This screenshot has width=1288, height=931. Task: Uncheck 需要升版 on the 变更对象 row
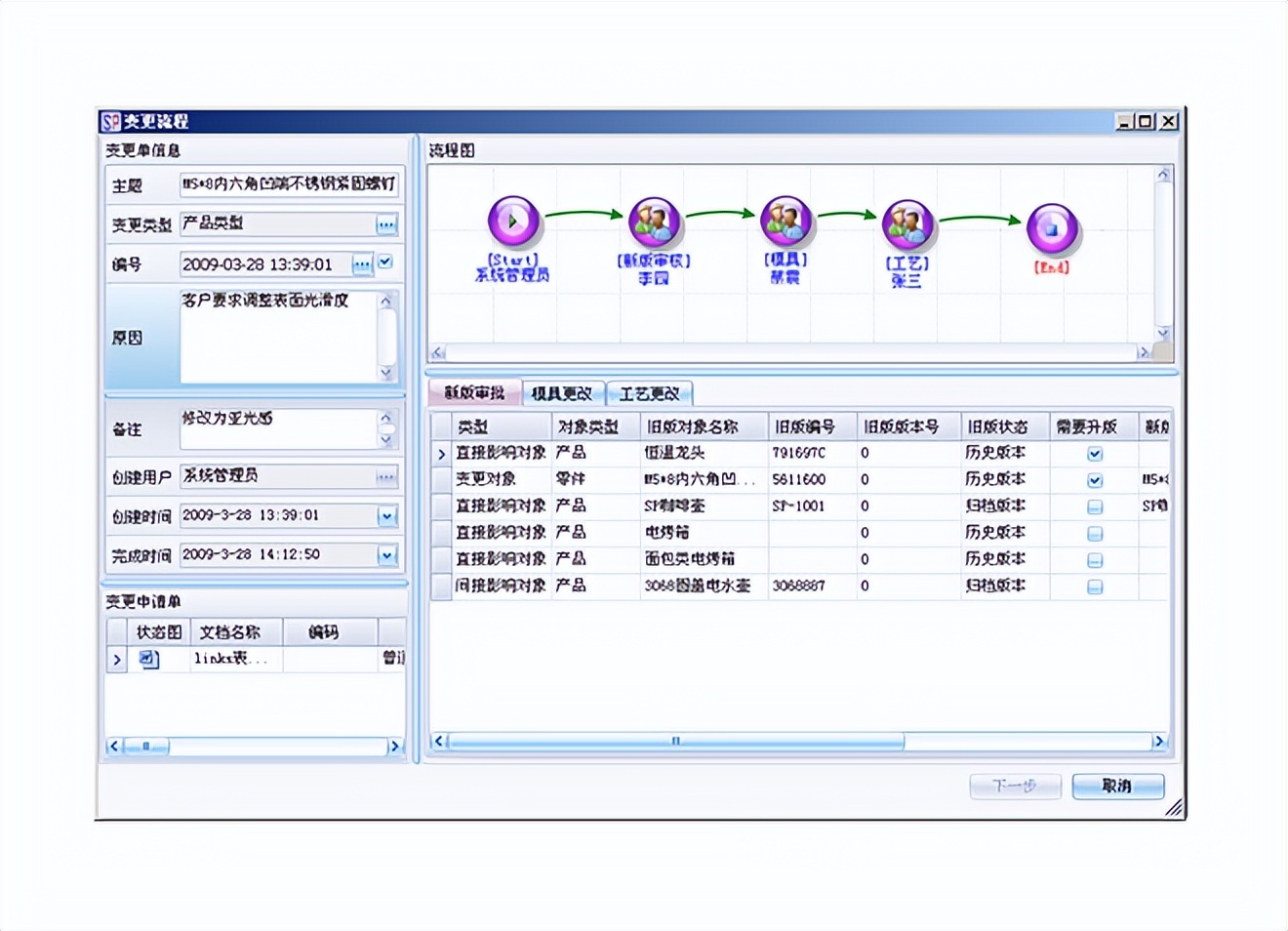1095,479
